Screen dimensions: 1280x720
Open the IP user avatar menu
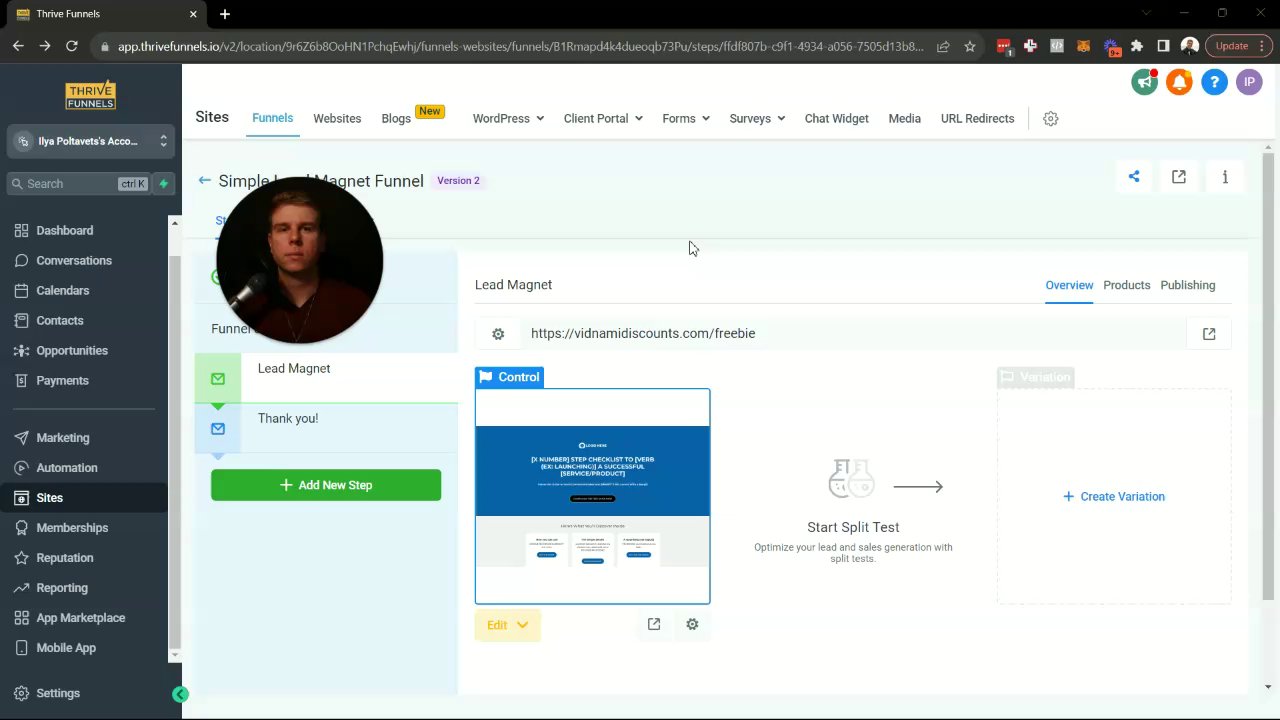1249,82
